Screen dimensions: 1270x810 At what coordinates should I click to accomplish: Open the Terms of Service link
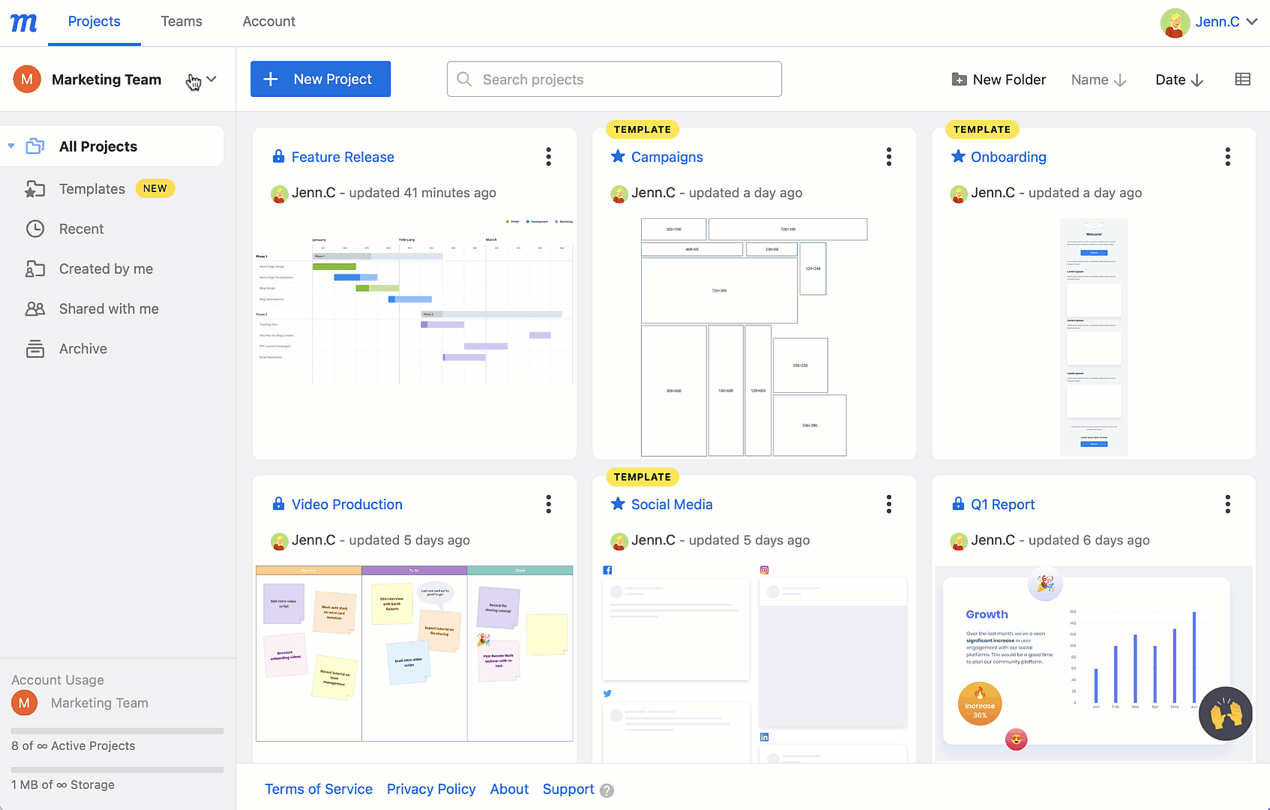coord(318,789)
